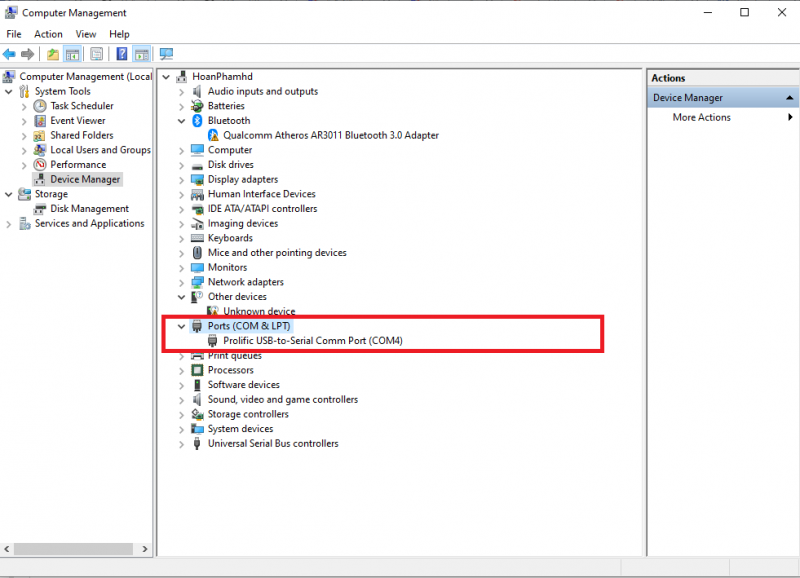Open the File menu
The width and height of the screenshot is (800, 578).
(x=14, y=34)
